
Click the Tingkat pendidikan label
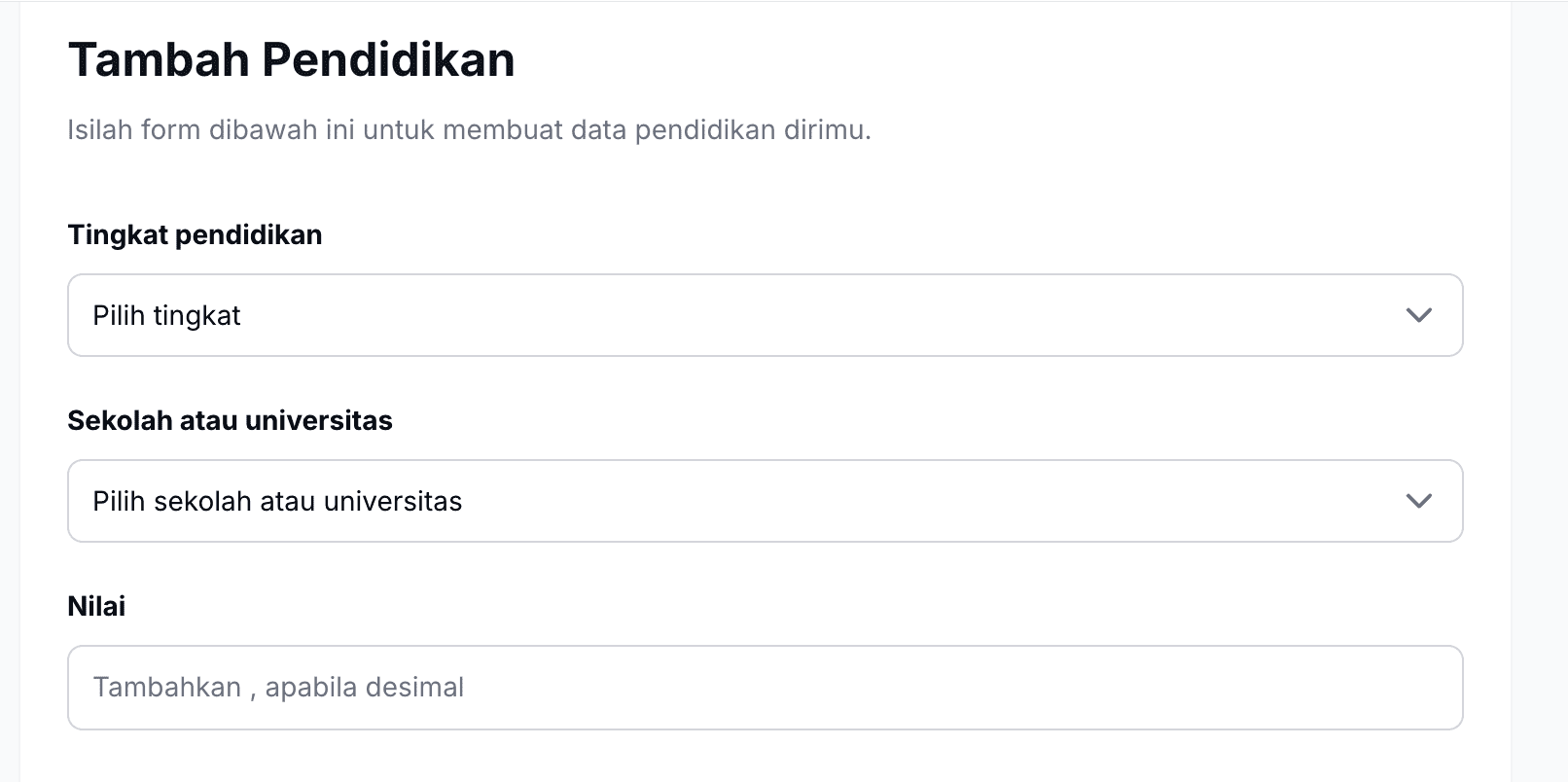[194, 233]
